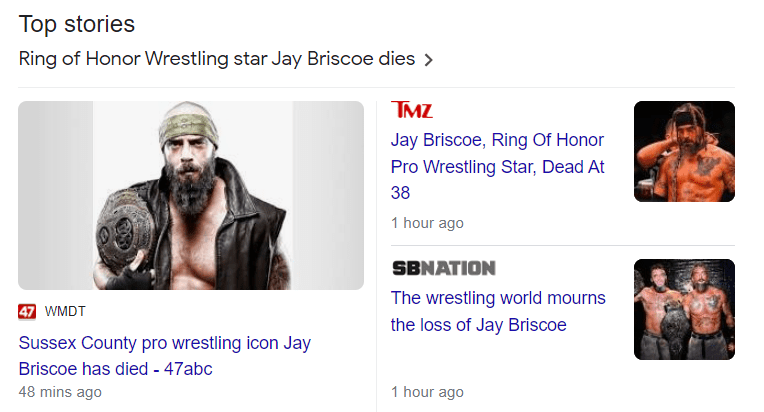Click '1 hour ago' under SB Nation story
The image size is (764, 412).
click(x=427, y=392)
